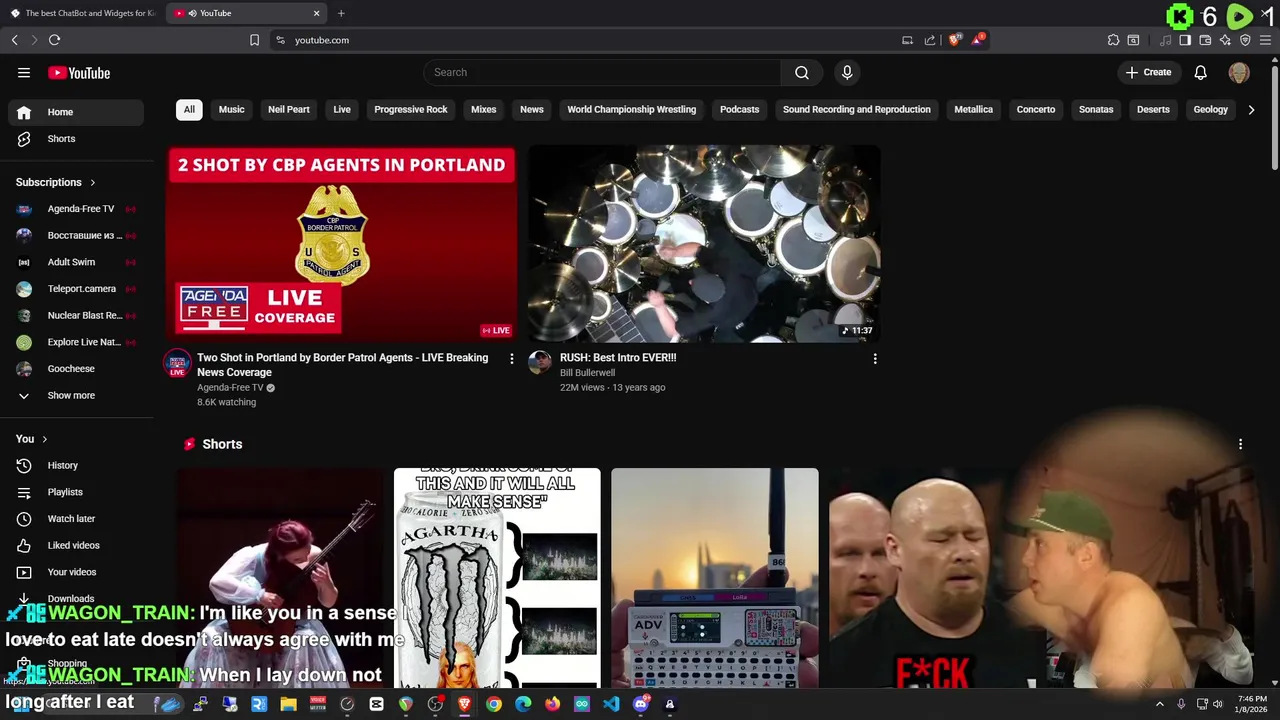The image size is (1280, 720).
Task: Open Brave main menu icon
Action: [1265, 40]
